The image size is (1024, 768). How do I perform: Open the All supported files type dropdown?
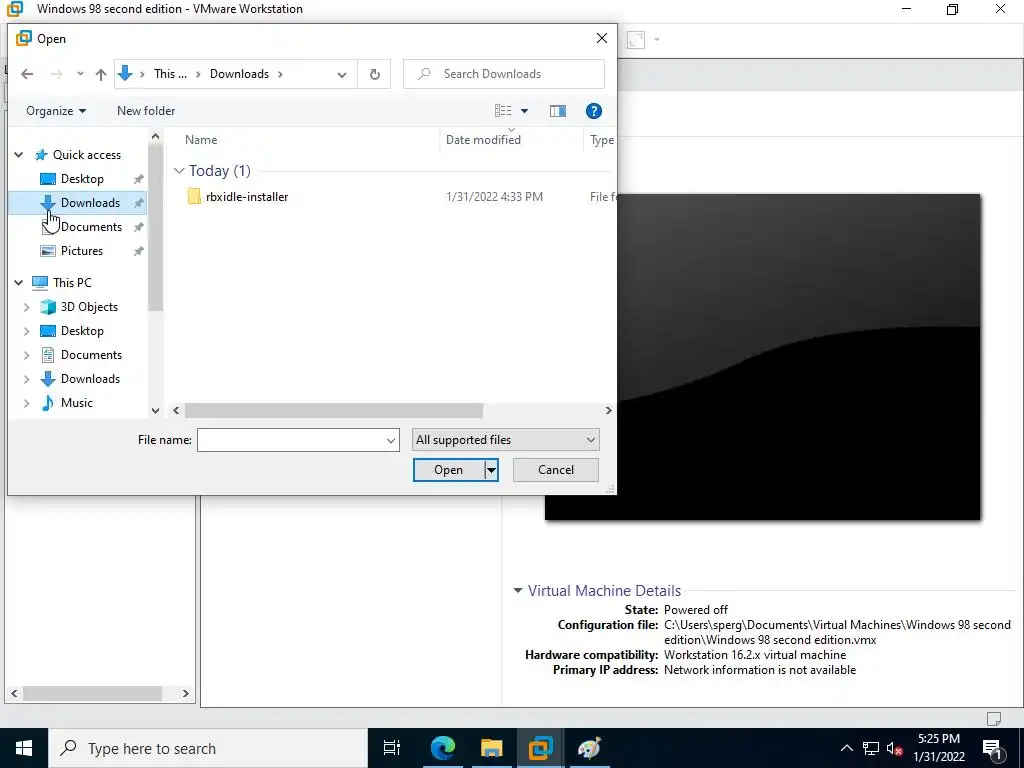point(506,440)
